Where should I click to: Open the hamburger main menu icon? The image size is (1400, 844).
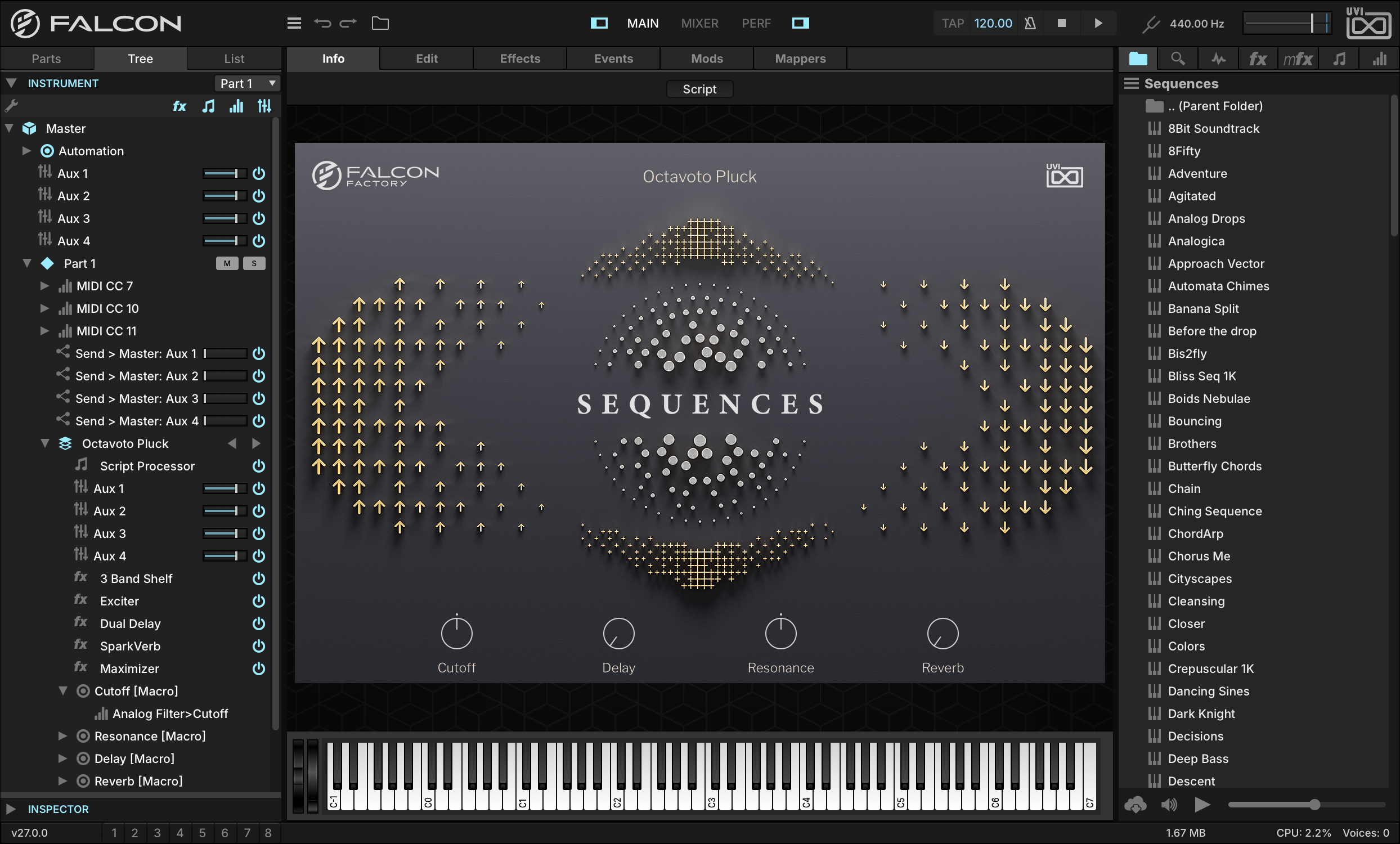[x=294, y=23]
